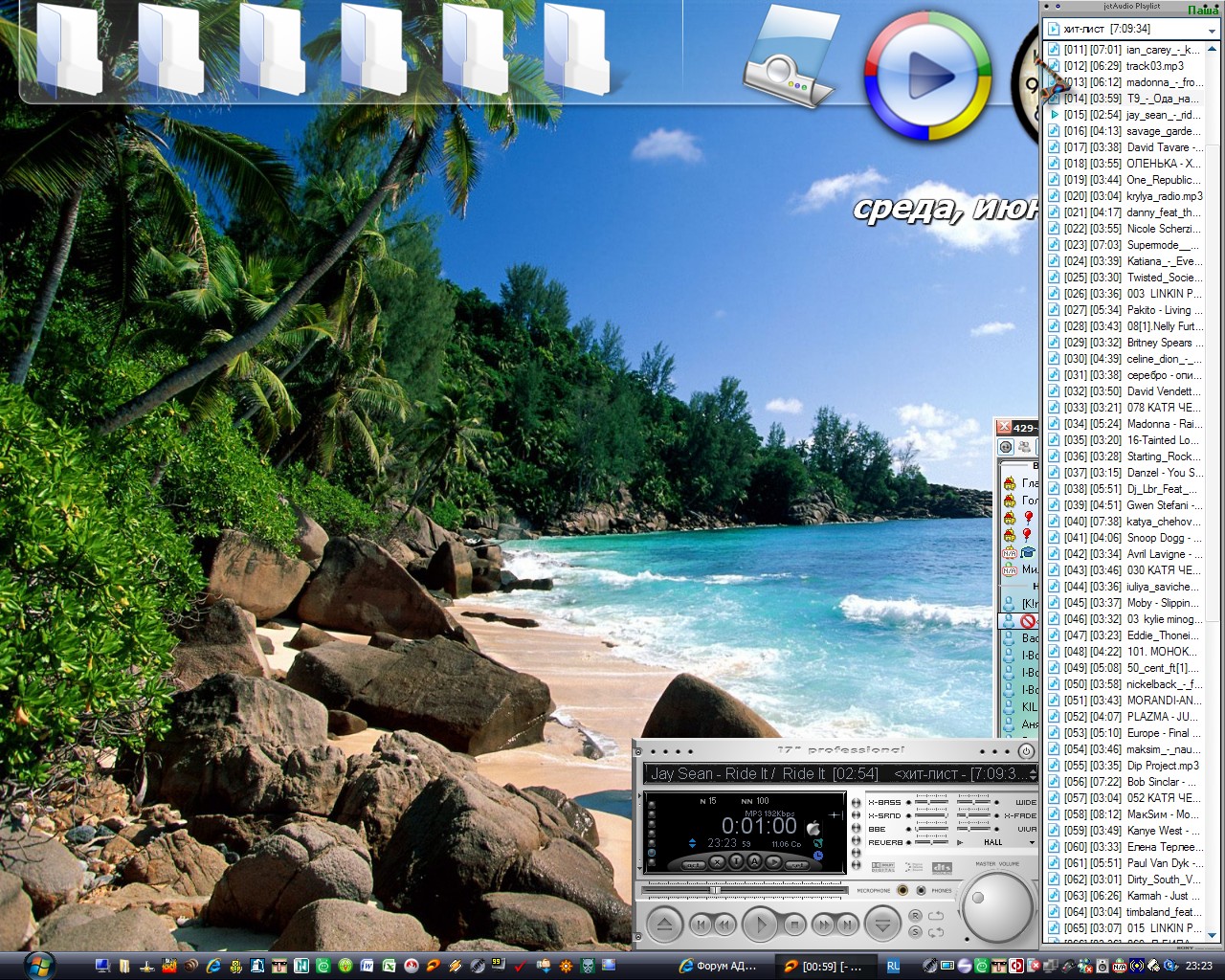This screenshot has width=1225, height=980.
Task: Click the Windows Start orb
Action: [x=39, y=965]
